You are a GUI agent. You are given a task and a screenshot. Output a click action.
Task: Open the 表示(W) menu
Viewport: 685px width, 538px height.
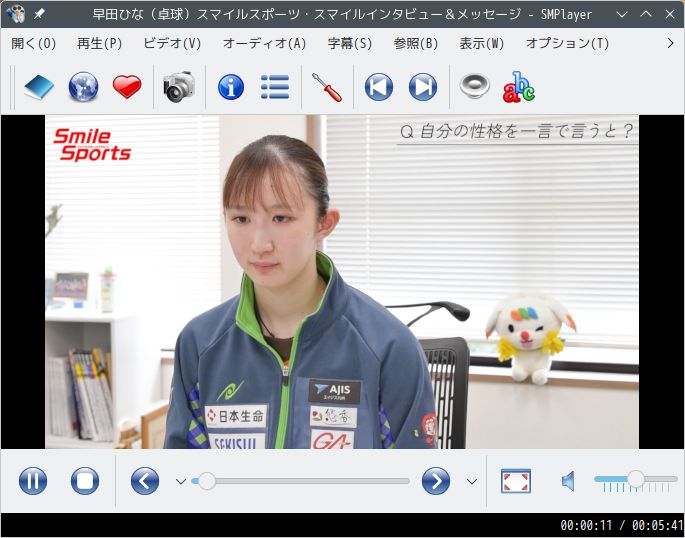click(481, 43)
